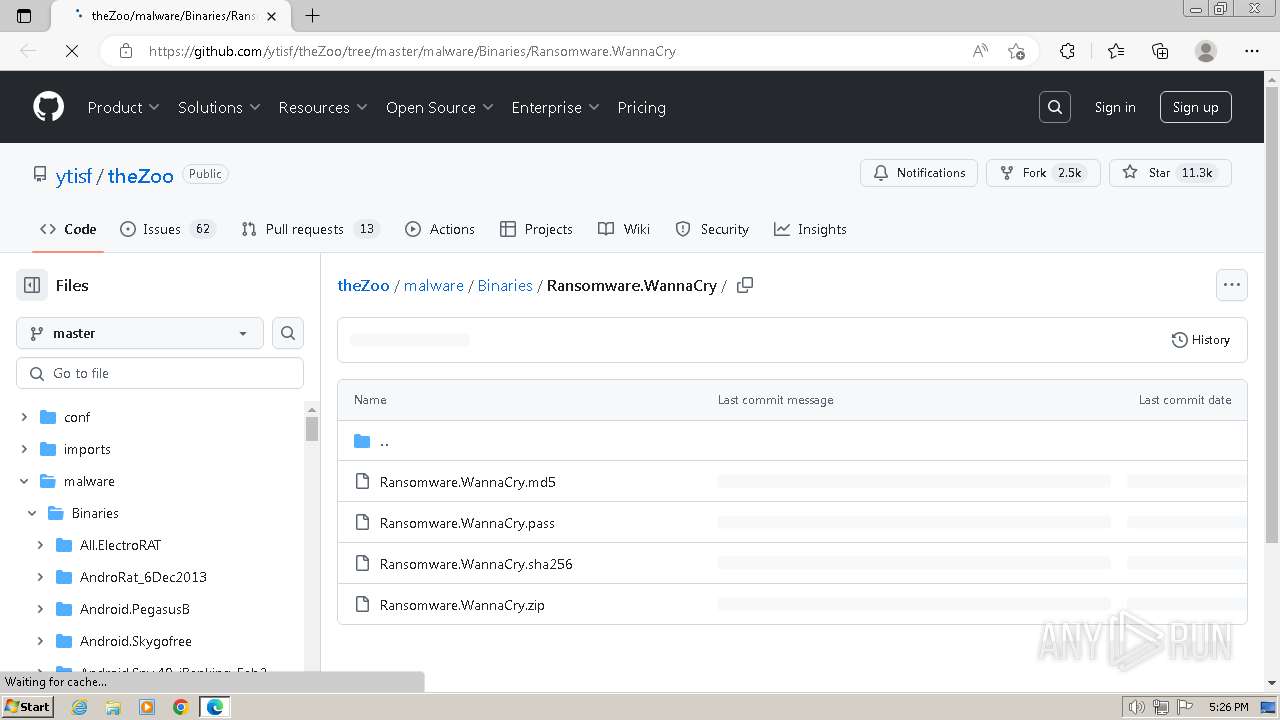The image size is (1280, 720).
Task: Open the browser tab actions icon
Action: click(x=24, y=15)
